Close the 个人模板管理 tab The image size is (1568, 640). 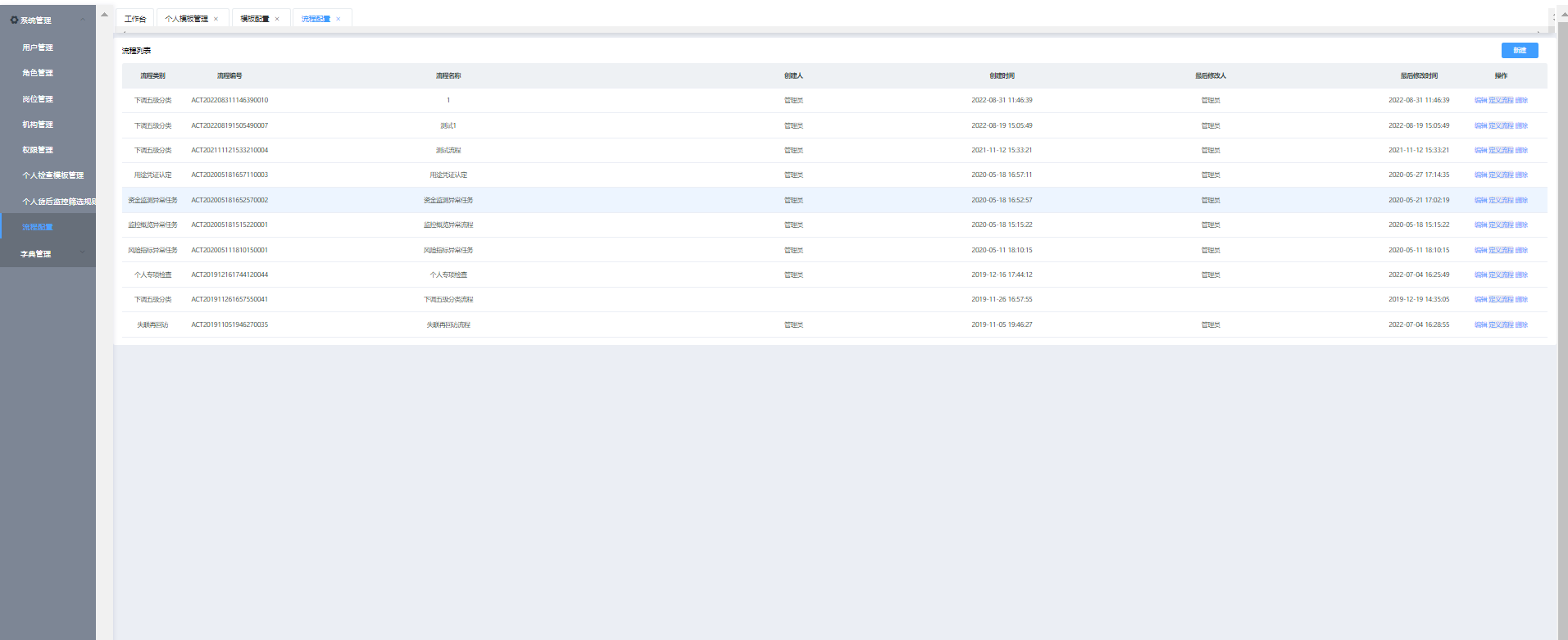pos(216,19)
